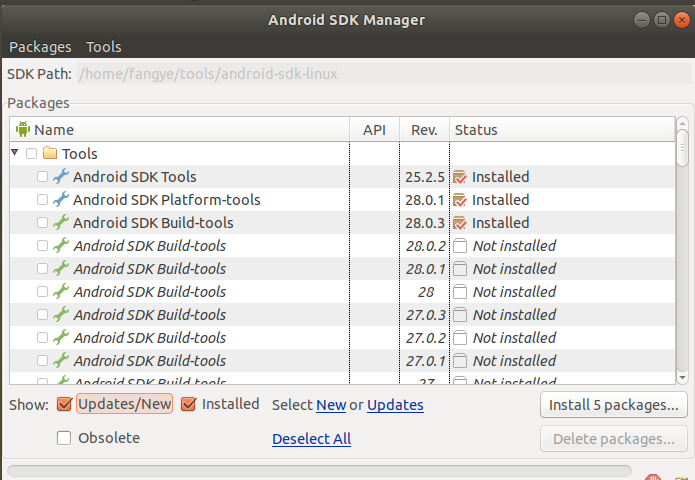The width and height of the screenshot is (695, 480).
Task: Click the Tools folder icon
Action: coord(50,154)
